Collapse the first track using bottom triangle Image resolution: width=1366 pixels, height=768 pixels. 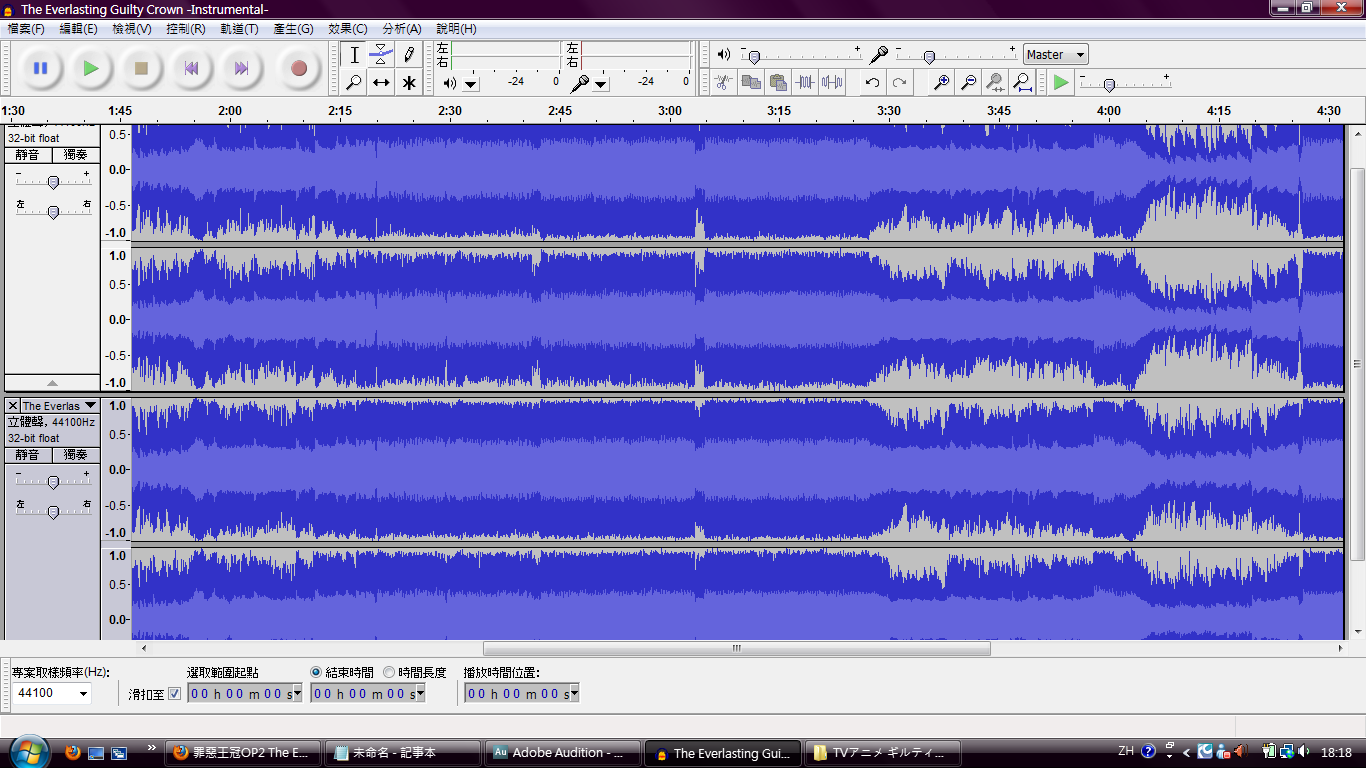[x=52, y=383]
